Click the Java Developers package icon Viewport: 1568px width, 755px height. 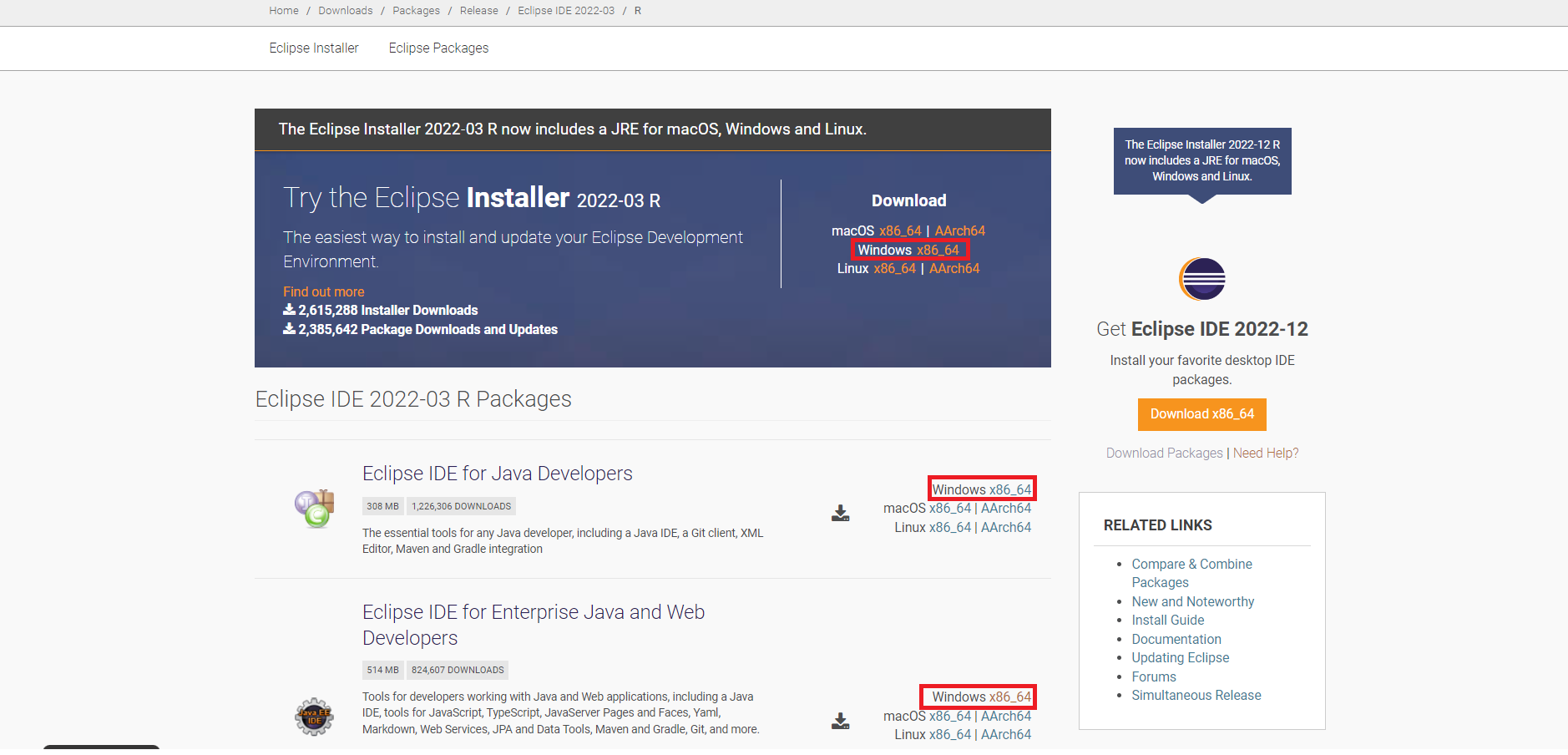(x=315, y=509)
